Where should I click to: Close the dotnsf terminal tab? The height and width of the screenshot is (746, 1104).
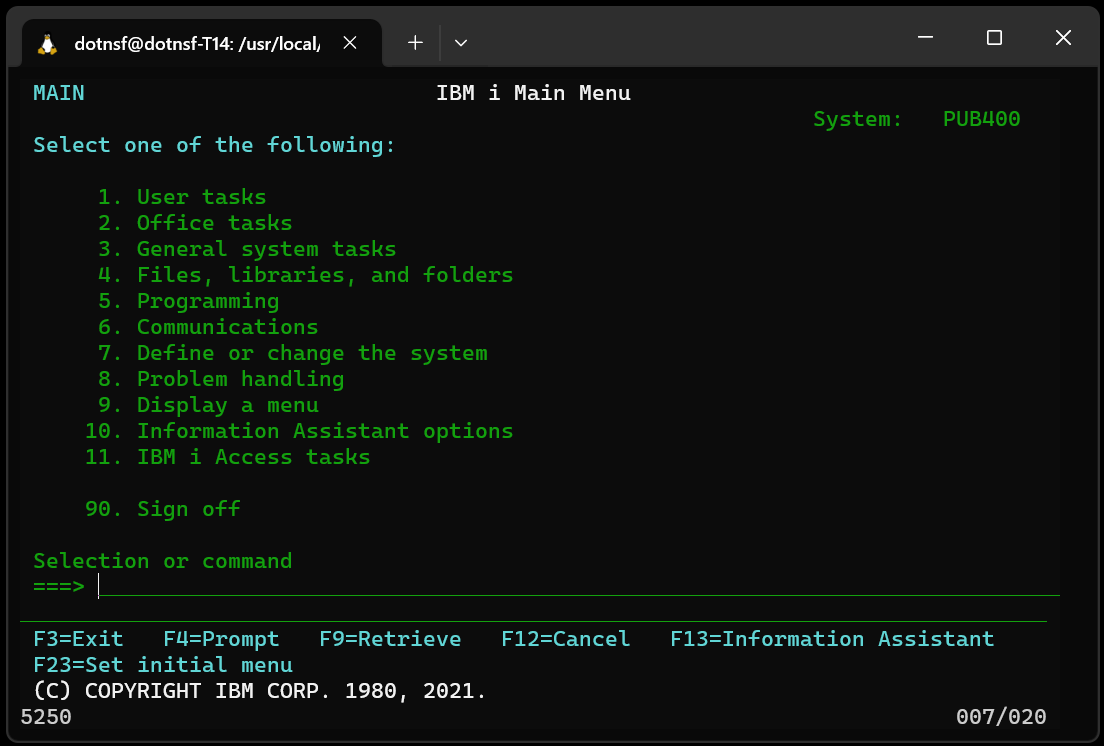click(x=350, y=43)
